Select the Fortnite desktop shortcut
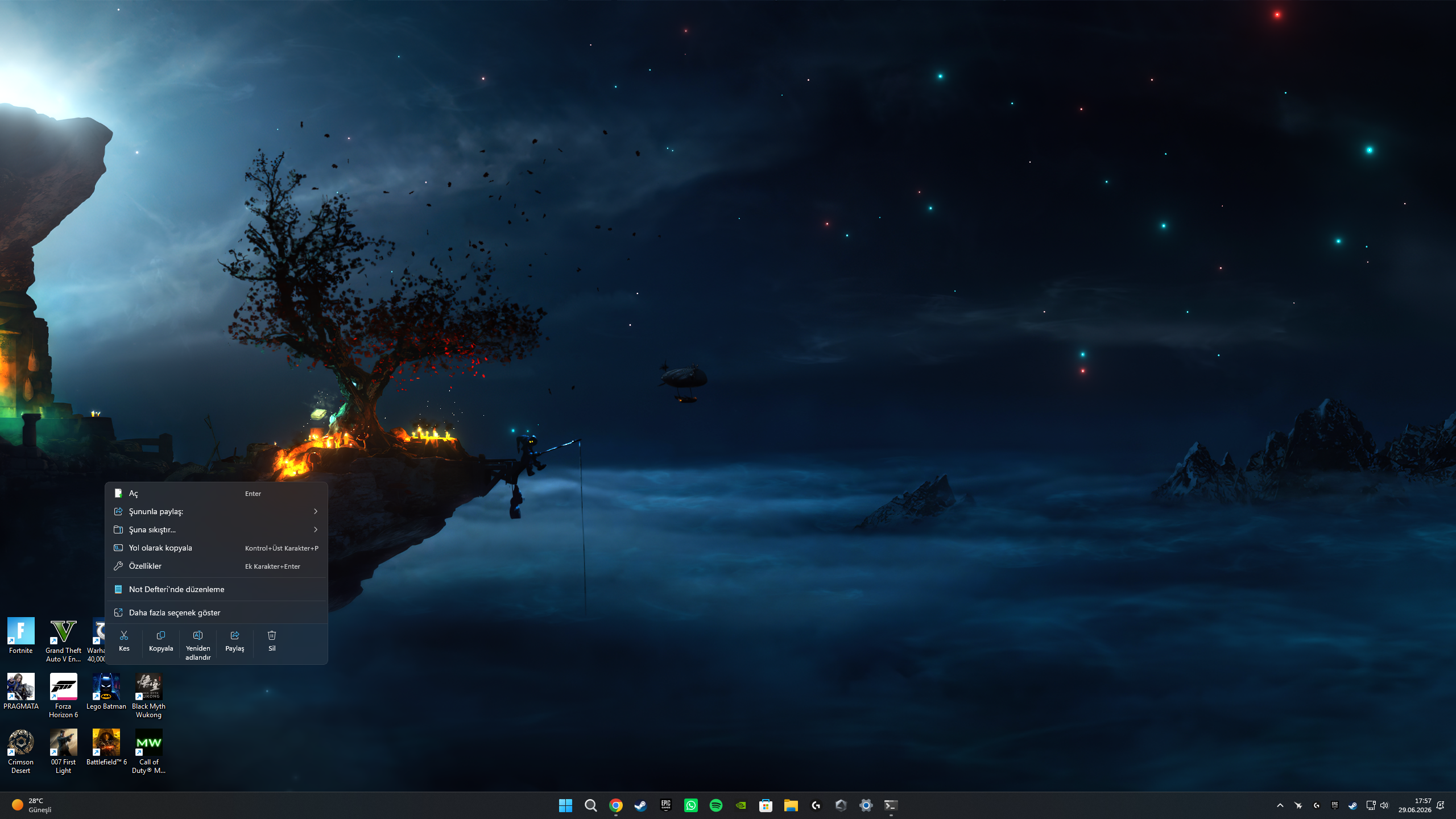 [x=21, y=636]
